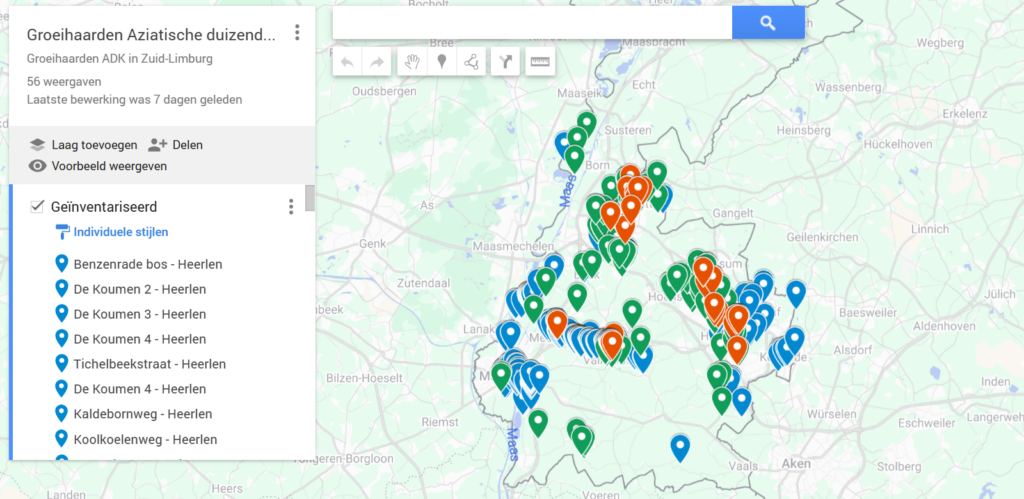Select the add directions tool
The height and width of the screenshot is (499, 1024).
[505, 62]
